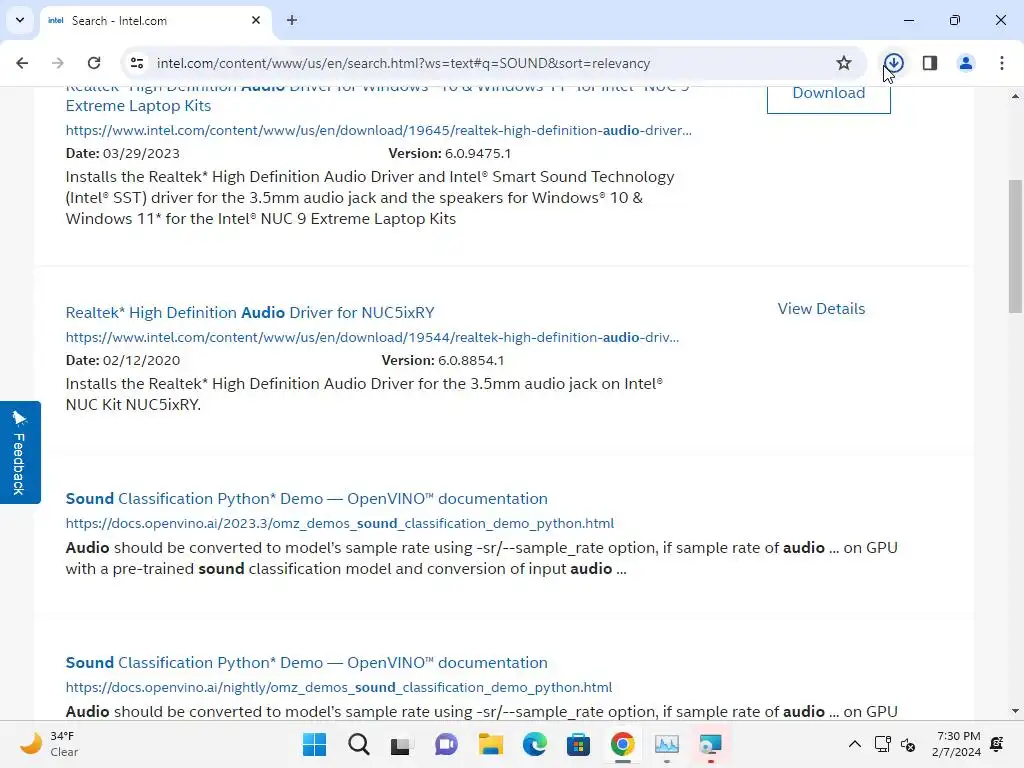This screenshot has height=768, width=1024.
Task: Select date text 02/12/2020
Action: pyautogui.click(x=141, y=360)
